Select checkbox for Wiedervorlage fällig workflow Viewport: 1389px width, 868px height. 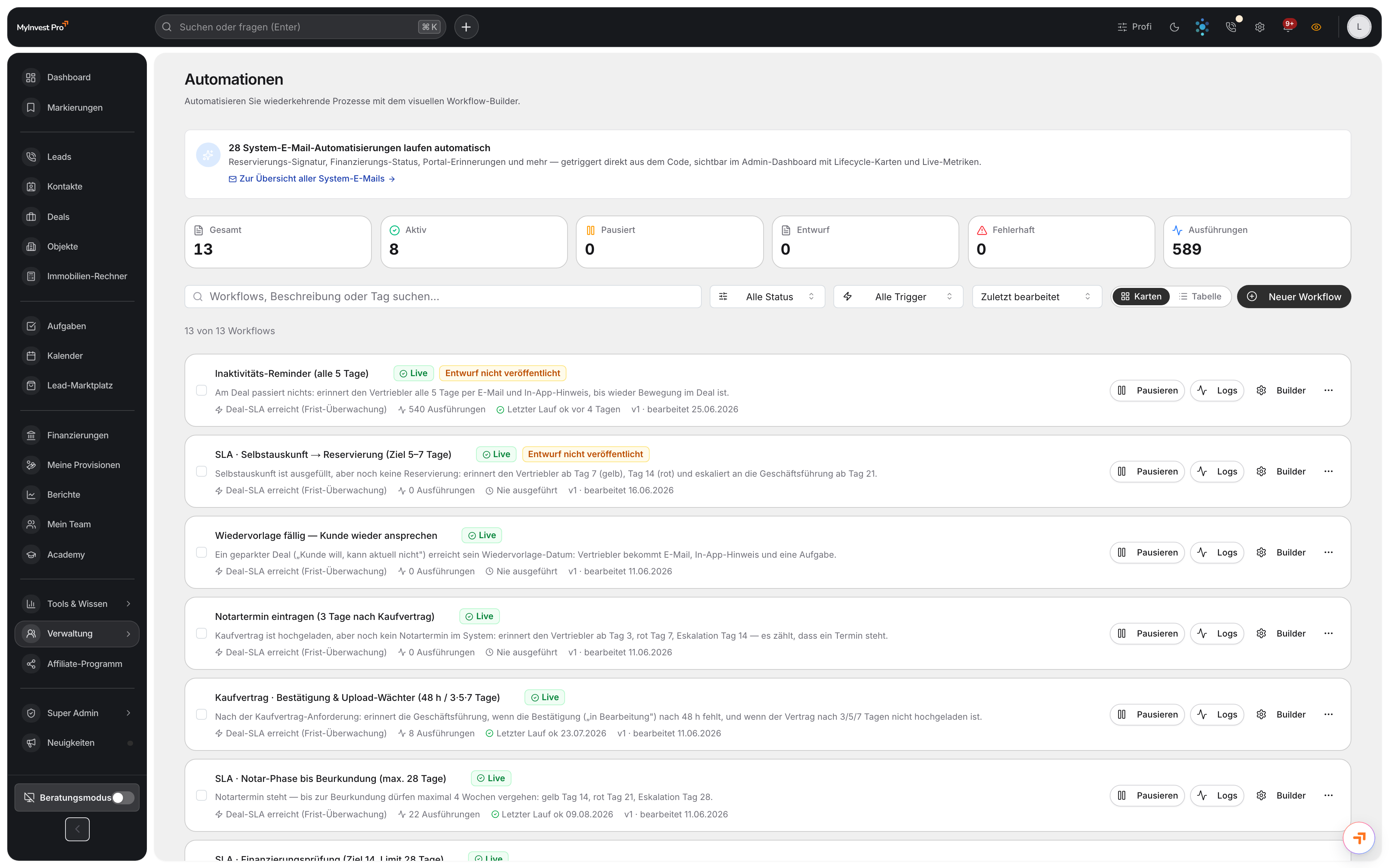pos(201,552)
